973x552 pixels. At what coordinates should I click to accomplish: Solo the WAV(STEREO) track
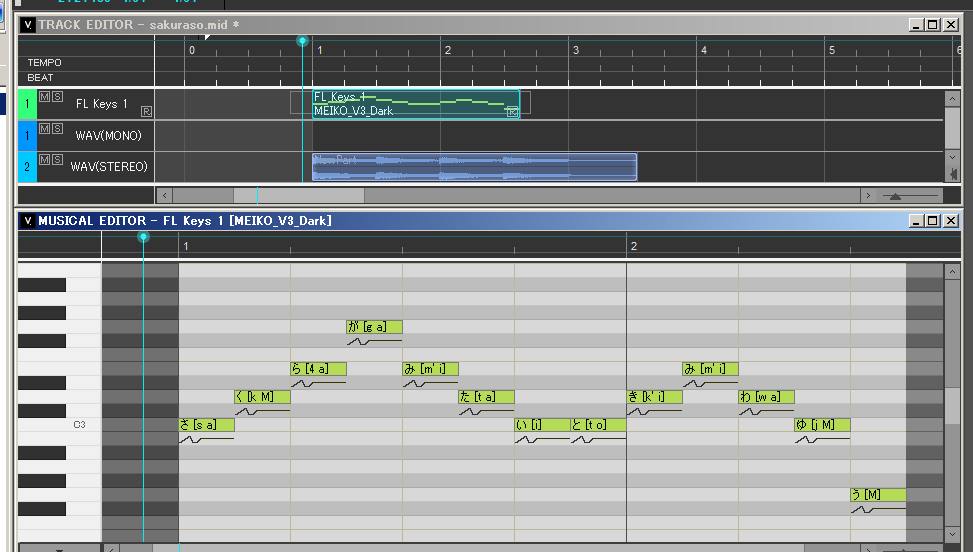click(x=57, y=159)
